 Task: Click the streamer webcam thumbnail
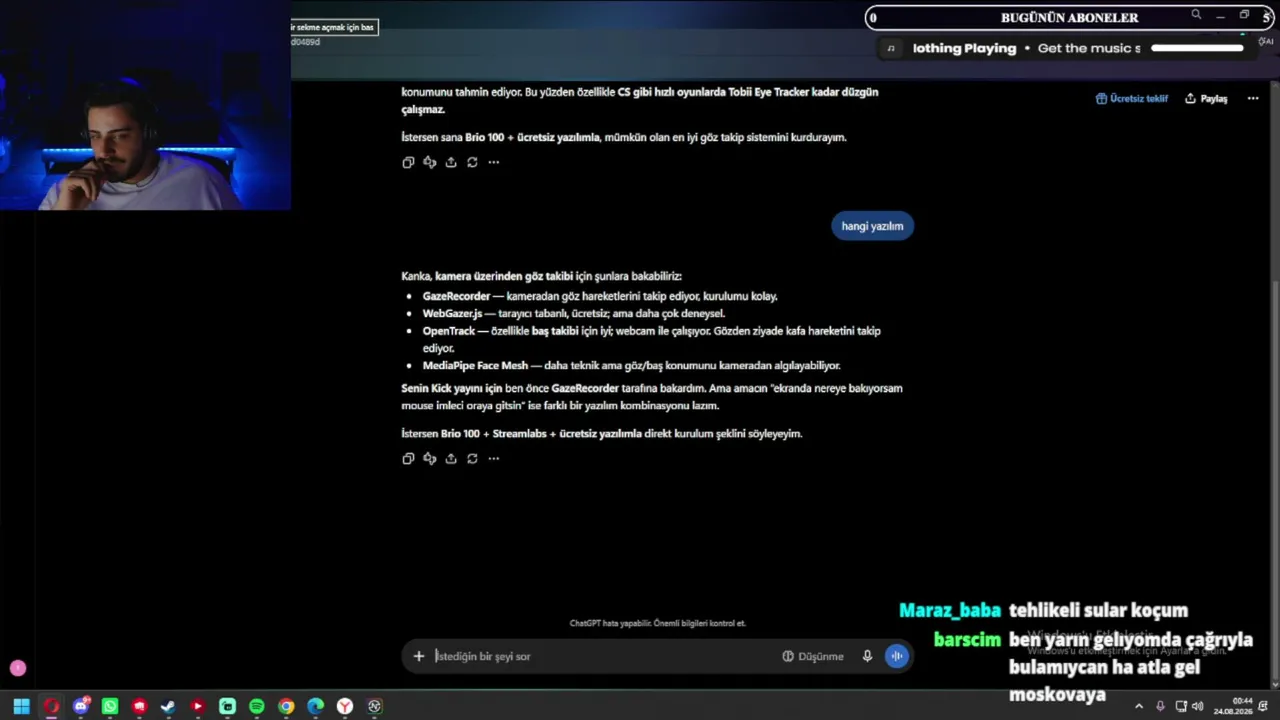tap(145, 105)
